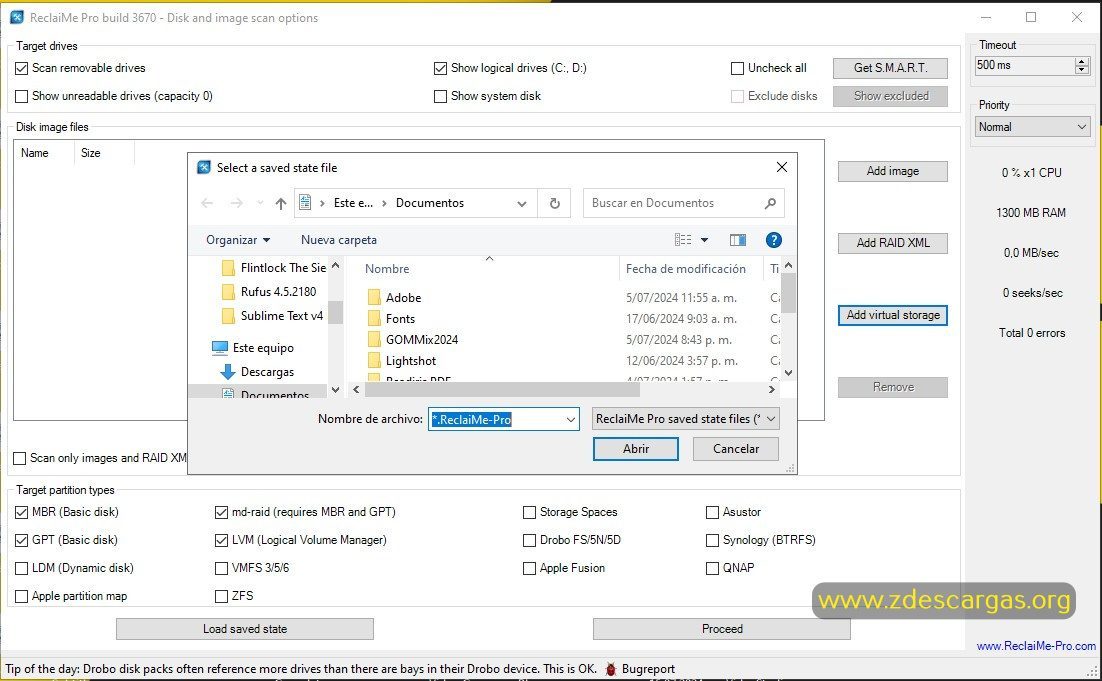
Task: Click the Proceed button
Action: tap(722, 629)
